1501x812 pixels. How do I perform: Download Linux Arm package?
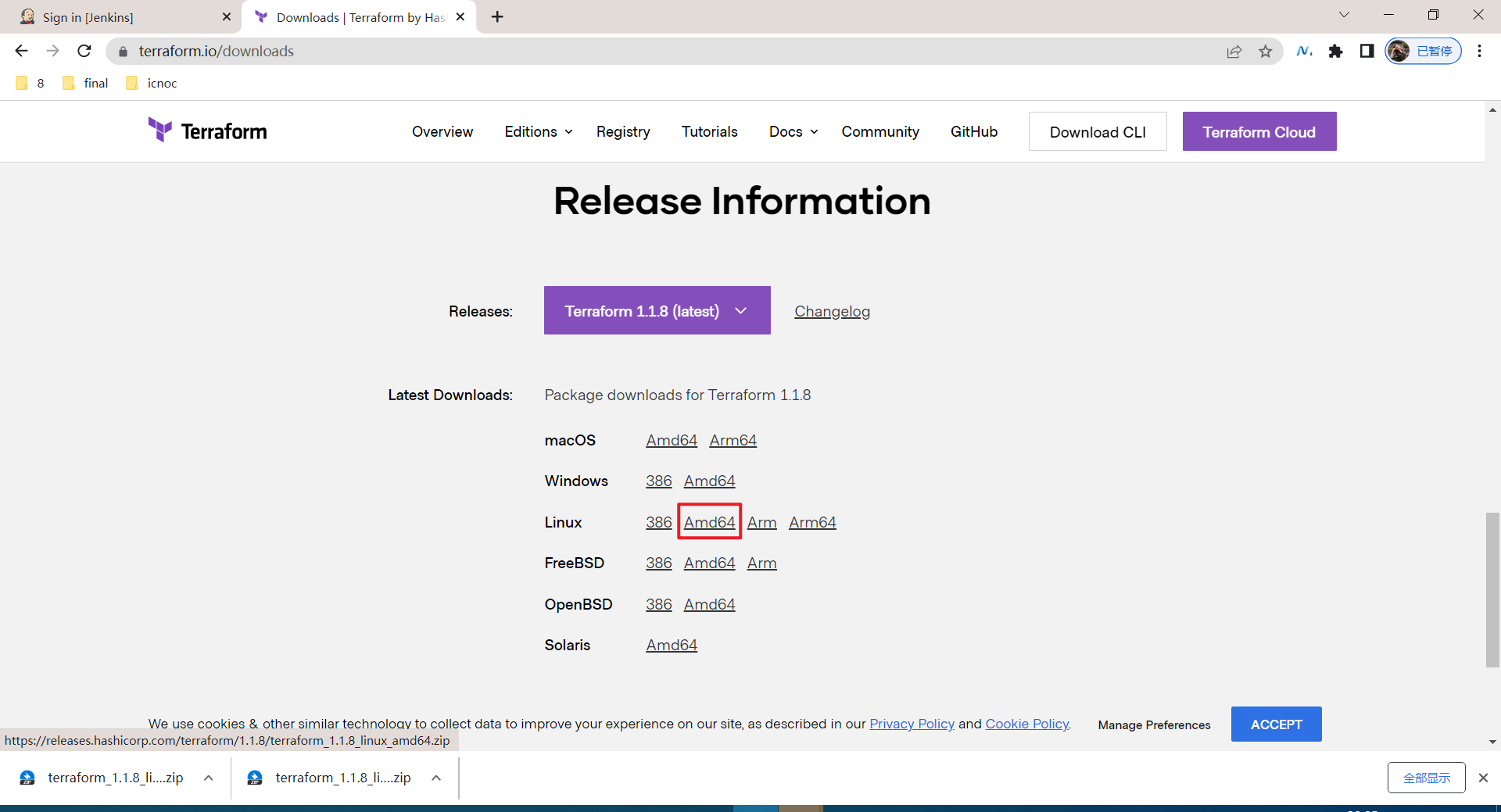pos(762,522)
